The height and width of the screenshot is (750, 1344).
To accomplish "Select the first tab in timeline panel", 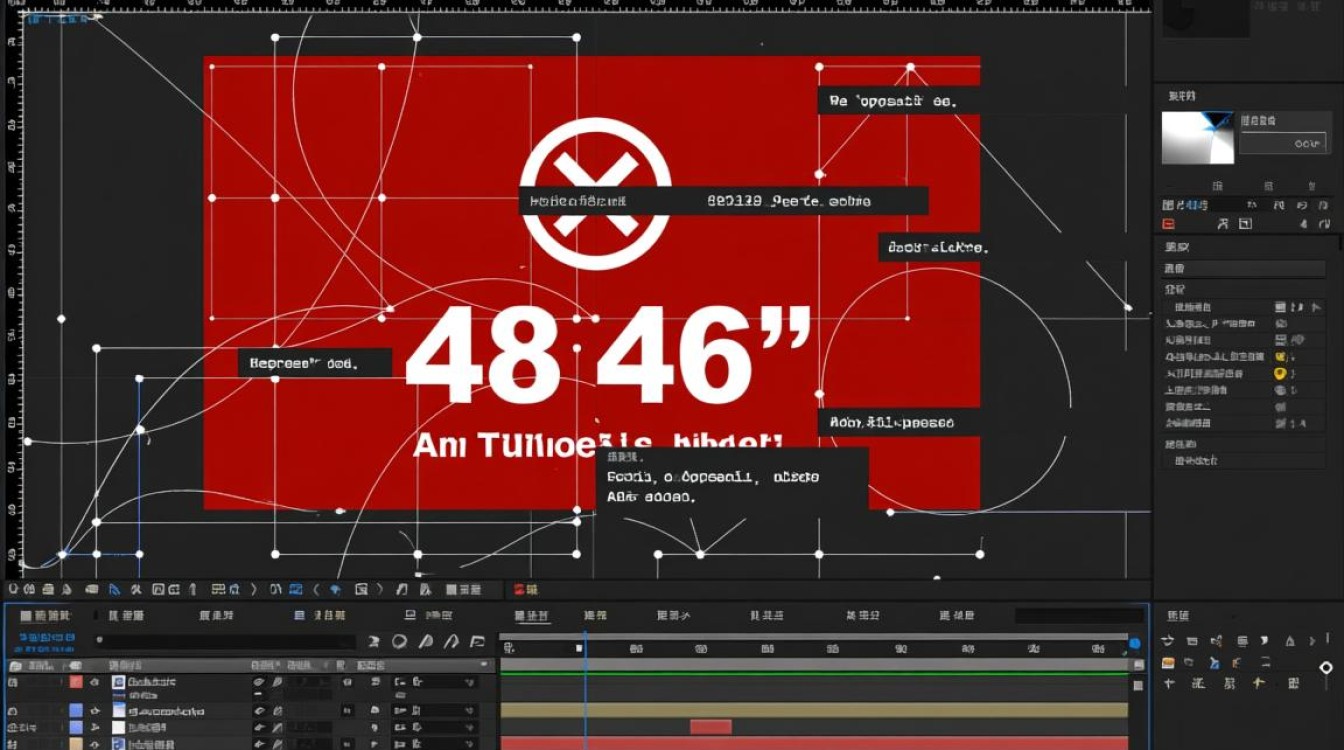I will 46,616.
